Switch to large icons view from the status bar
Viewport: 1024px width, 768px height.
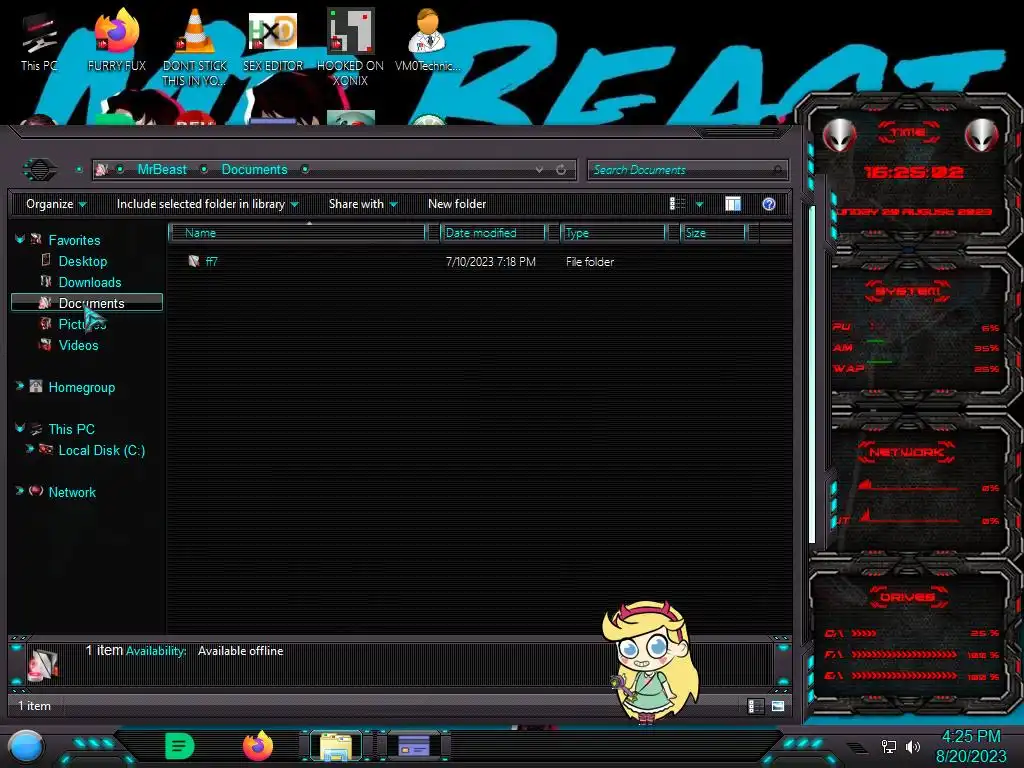(778, 706)
